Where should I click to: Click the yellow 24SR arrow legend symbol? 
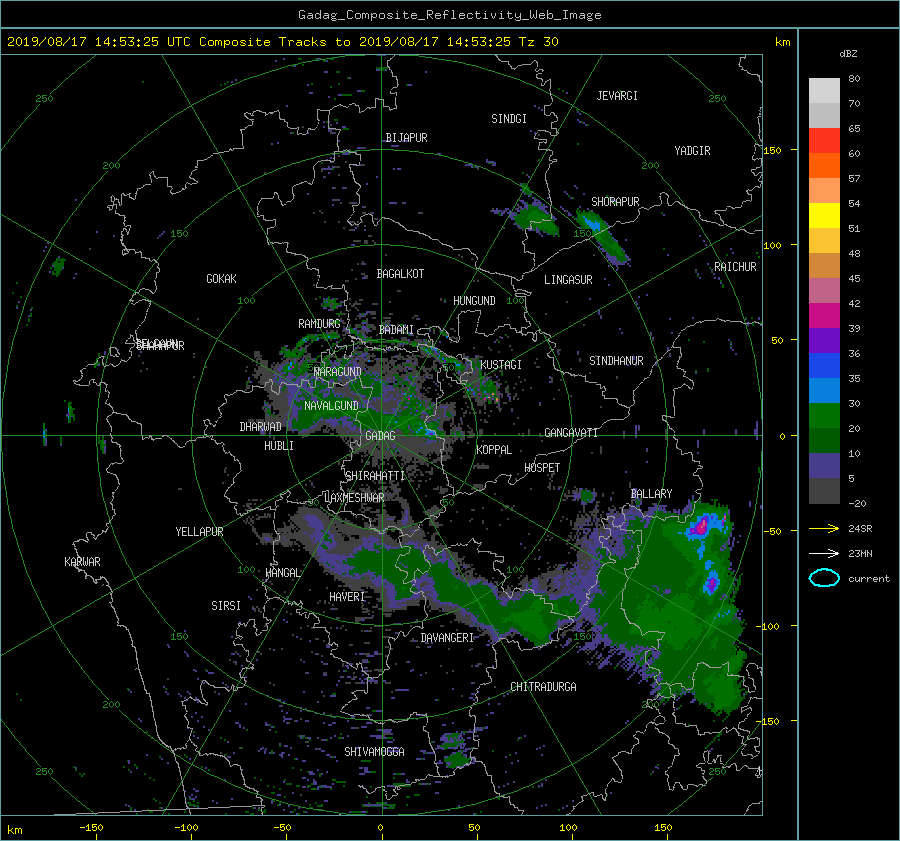(824, 528)
